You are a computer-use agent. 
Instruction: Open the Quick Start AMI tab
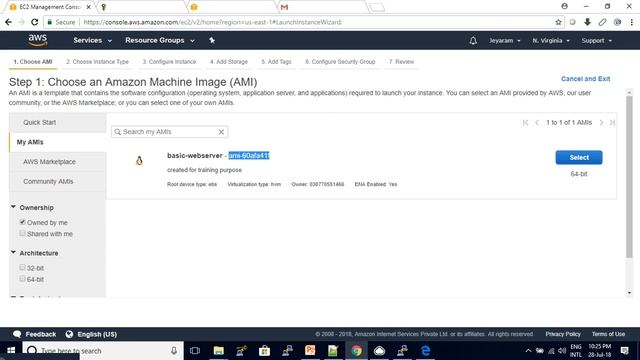58,122
